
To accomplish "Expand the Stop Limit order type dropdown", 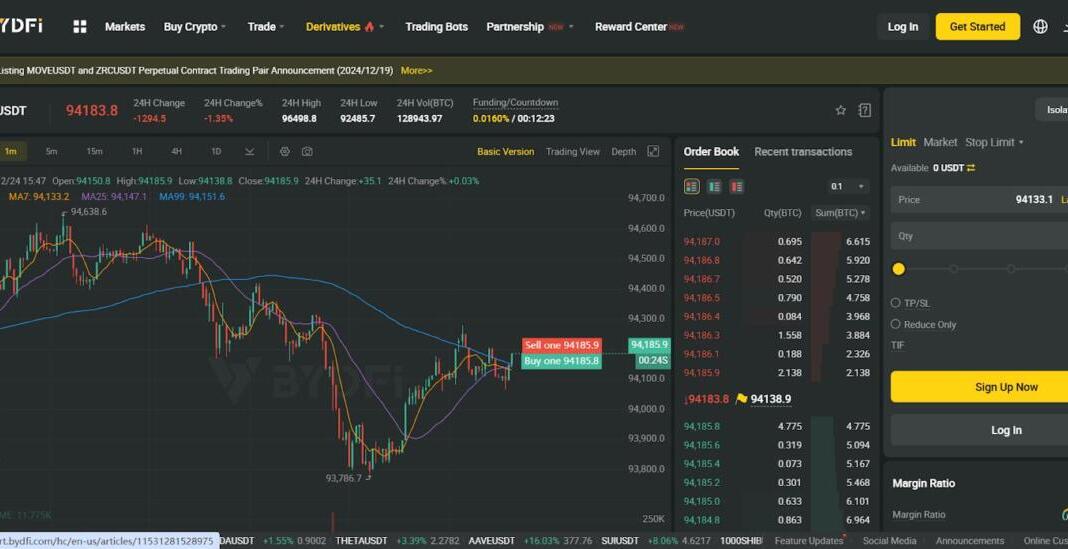I will 994,142.
